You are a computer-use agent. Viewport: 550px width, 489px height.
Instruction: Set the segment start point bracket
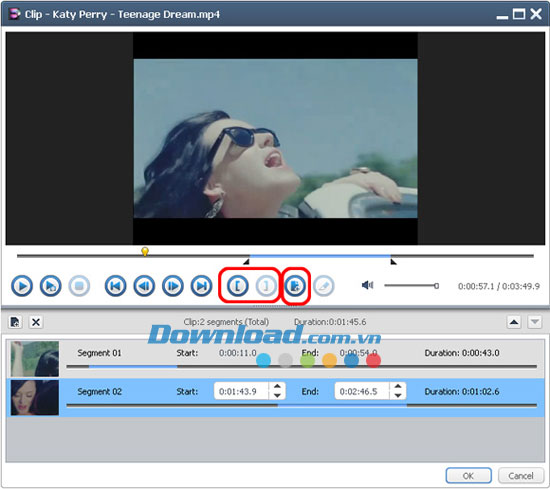(x=237, y=286)
